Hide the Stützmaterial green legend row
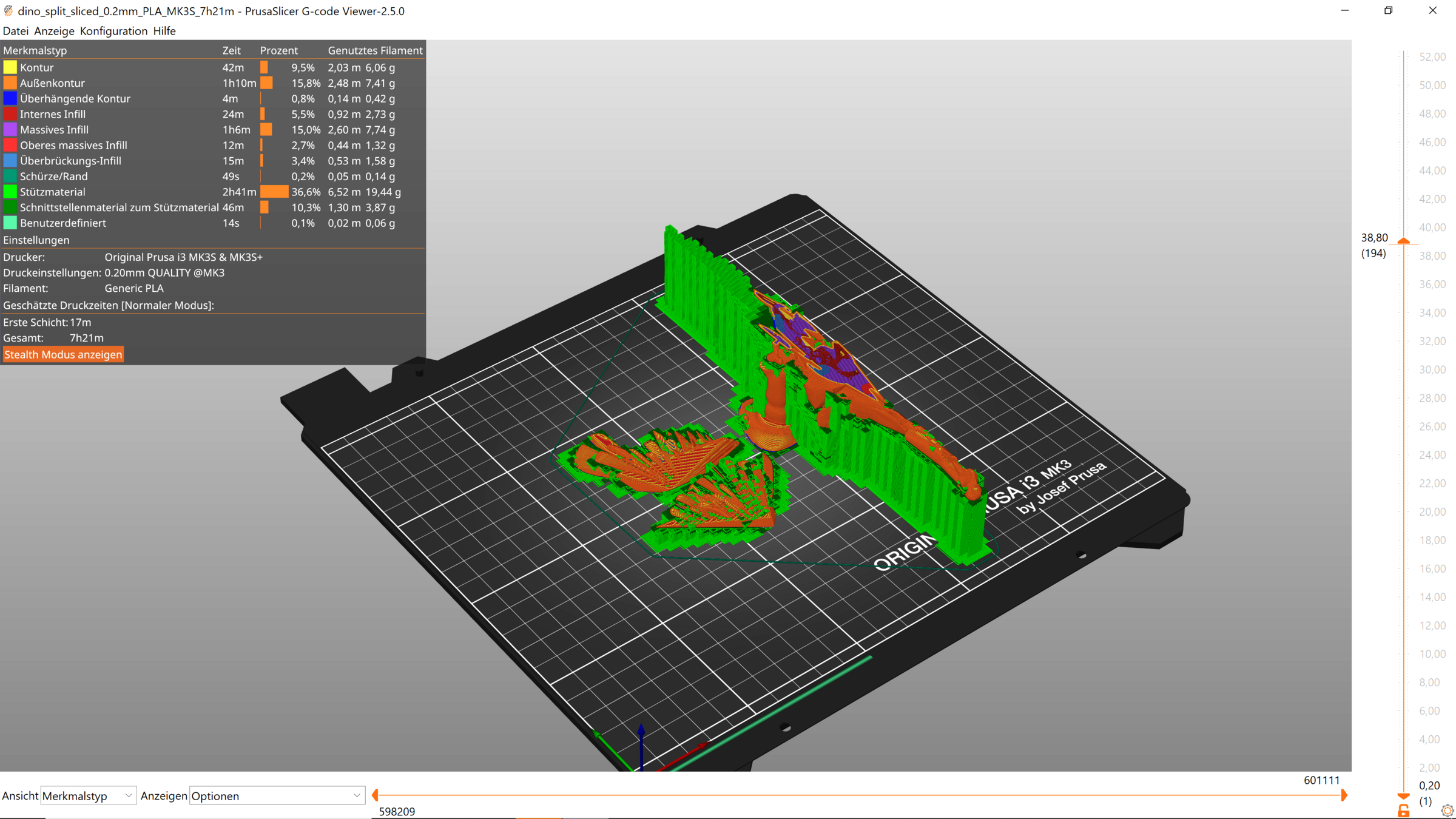This screenshot has height=819, width=1456. pos(212,192)
